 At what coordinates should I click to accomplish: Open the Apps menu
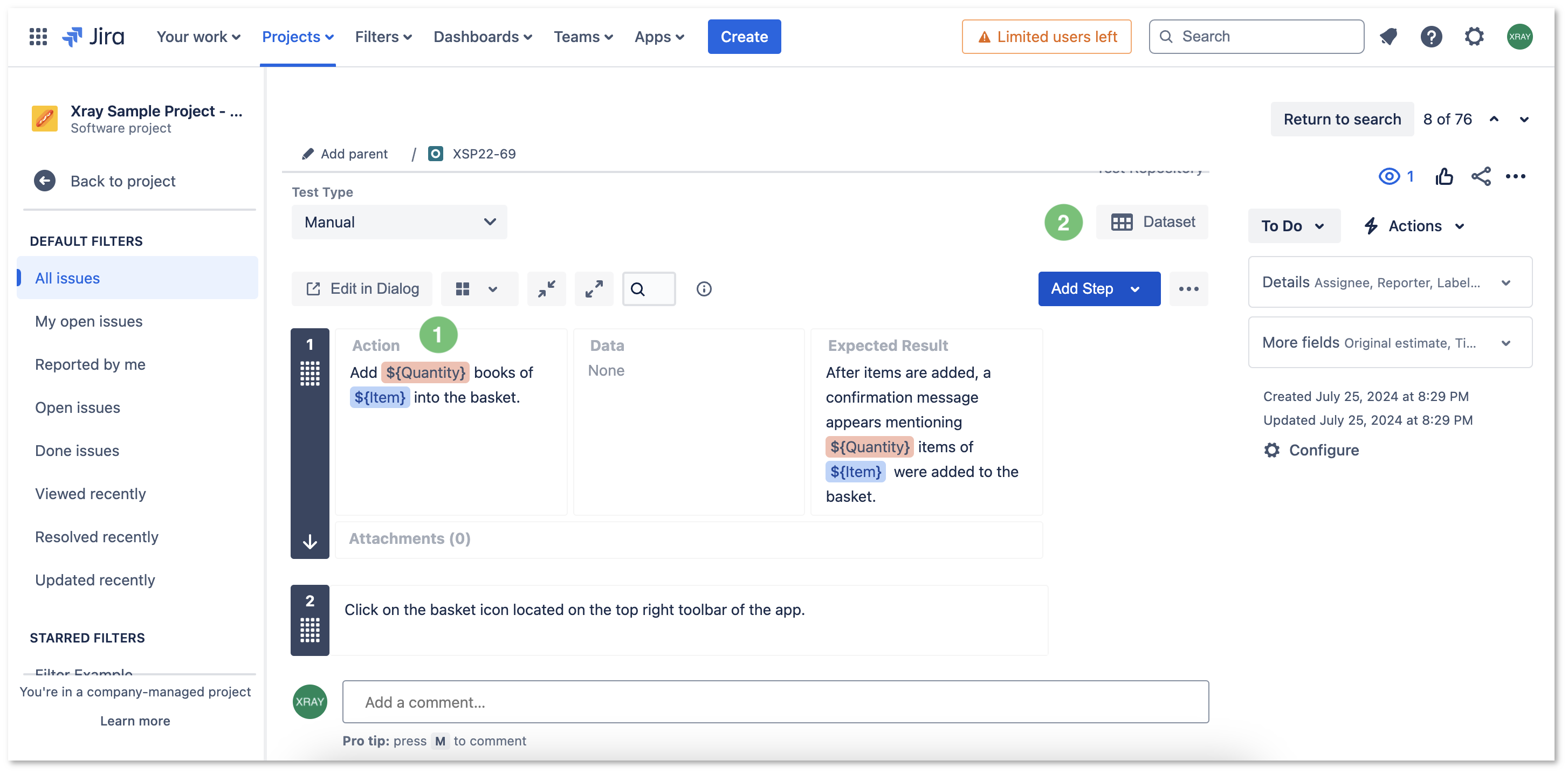click(x=659, y=37)
